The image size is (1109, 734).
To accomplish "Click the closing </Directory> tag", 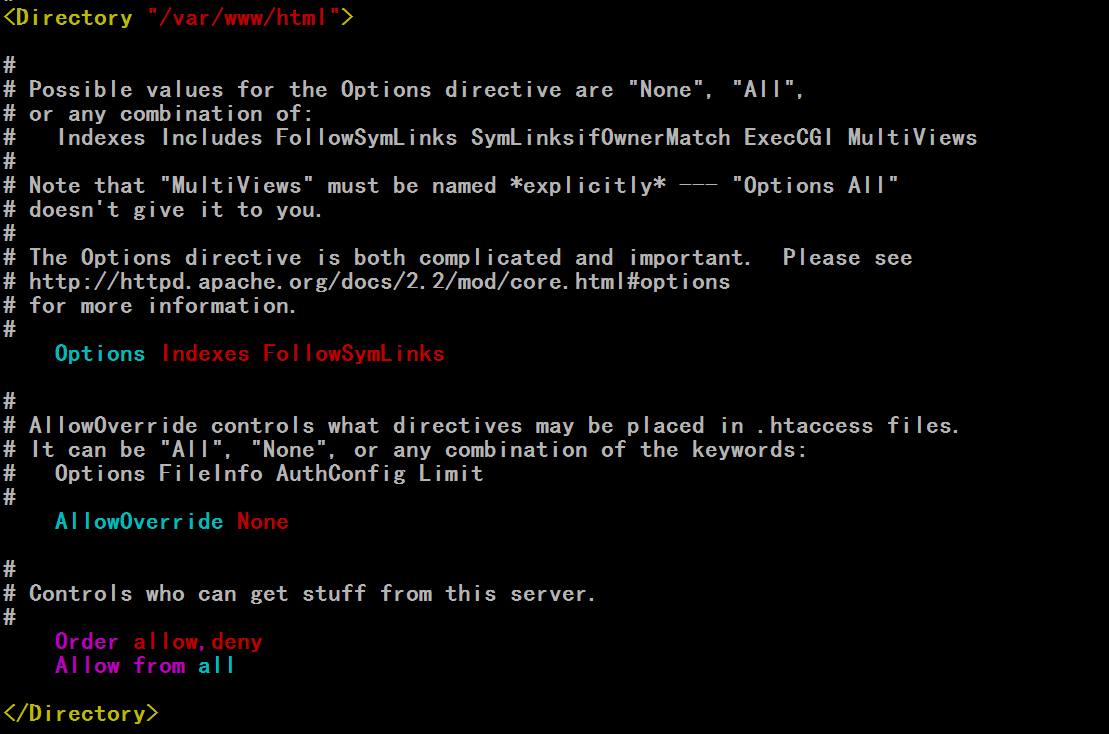I will coord(81,713).
